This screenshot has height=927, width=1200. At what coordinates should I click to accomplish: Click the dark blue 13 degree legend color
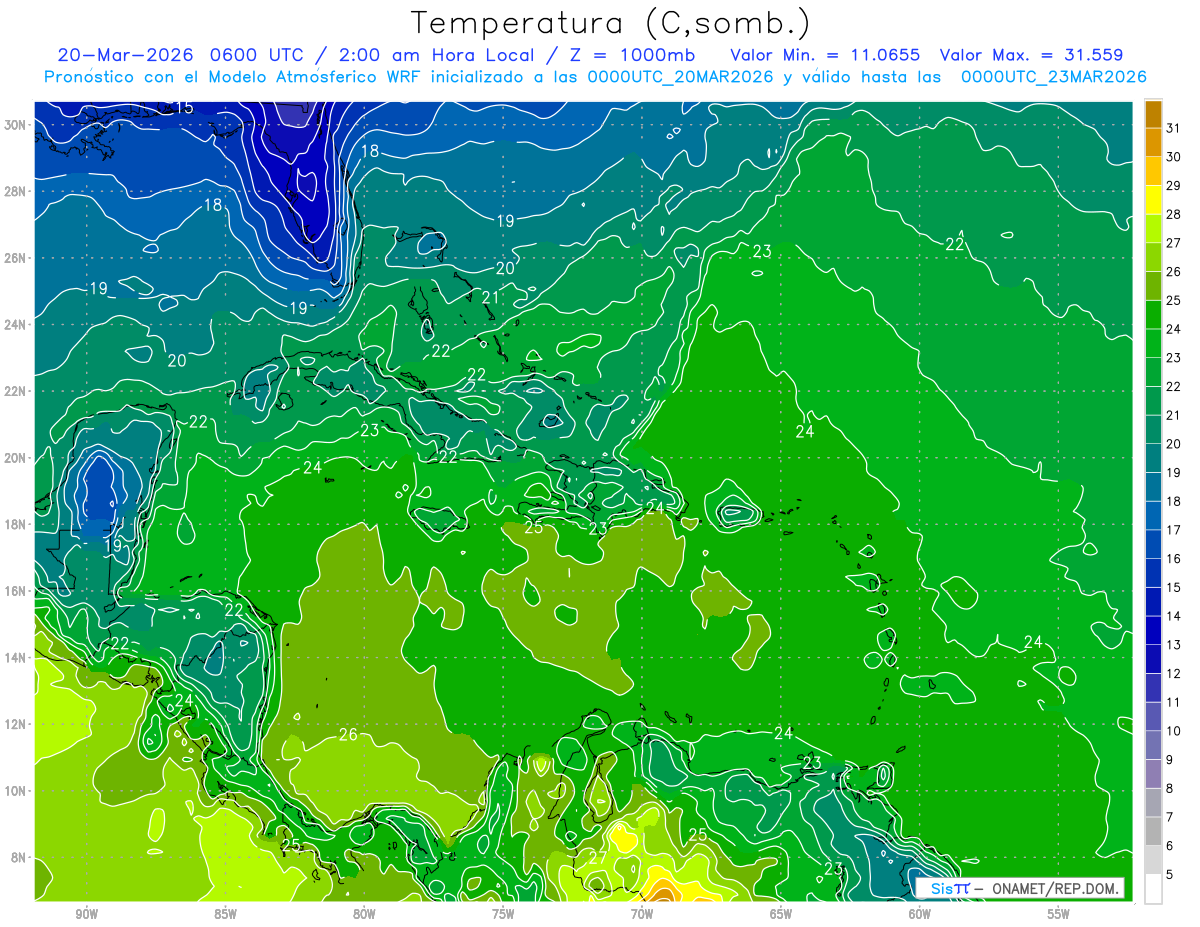[1153, 630]
